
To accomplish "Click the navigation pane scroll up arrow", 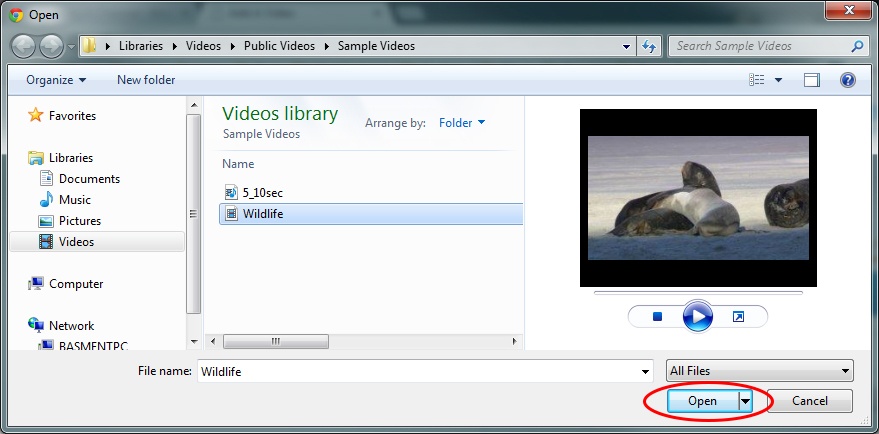I will [194, 105].
